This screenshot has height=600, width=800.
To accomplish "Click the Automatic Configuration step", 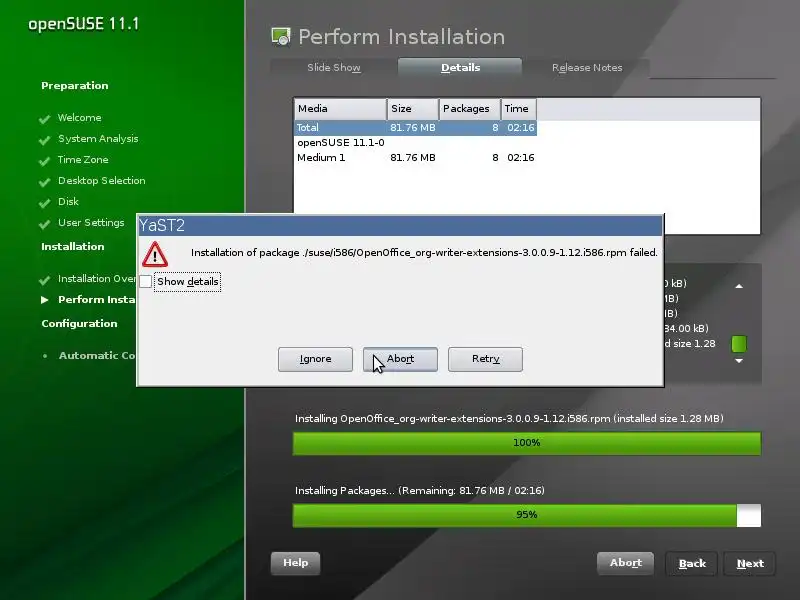I will tap(97, 356).
